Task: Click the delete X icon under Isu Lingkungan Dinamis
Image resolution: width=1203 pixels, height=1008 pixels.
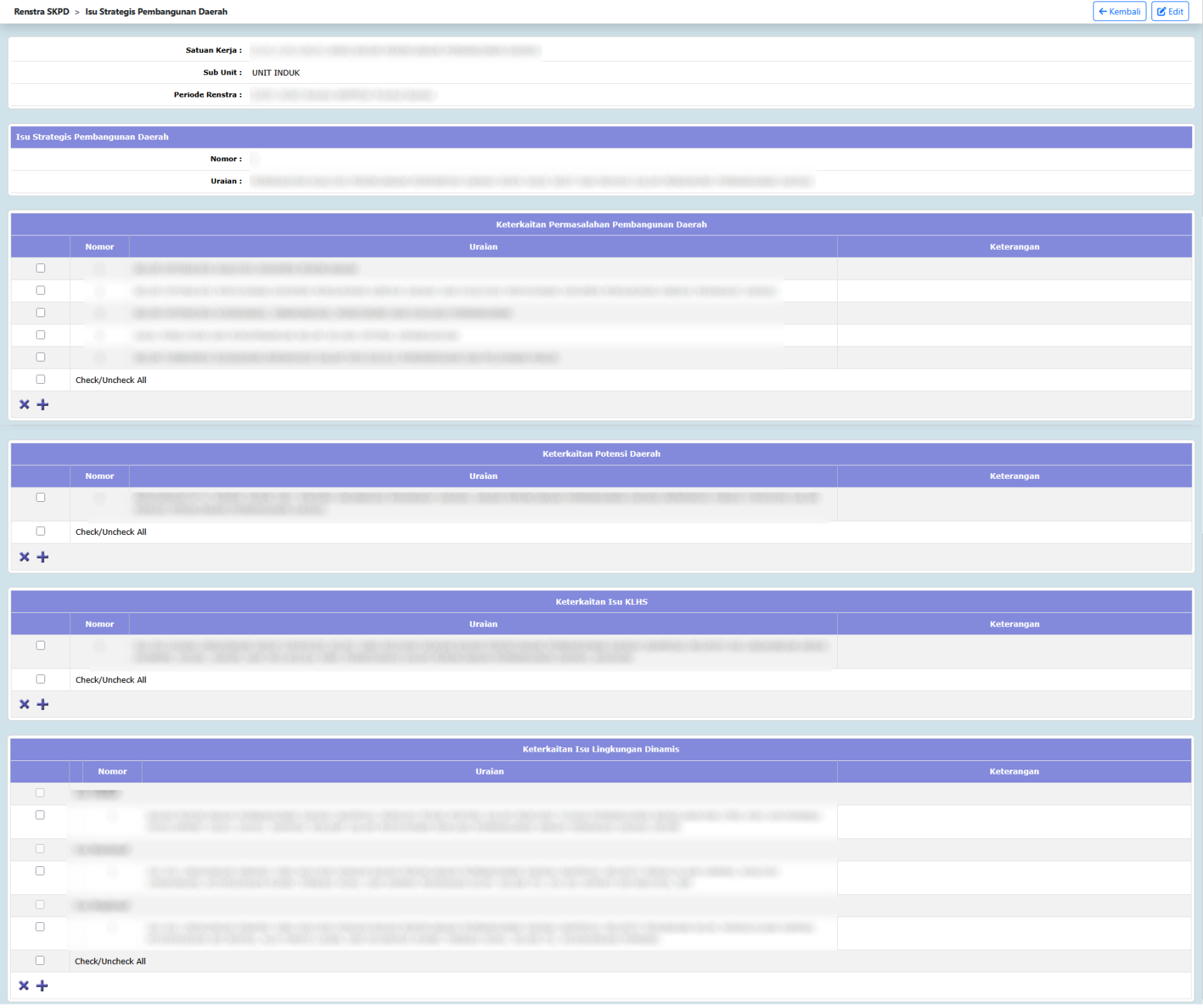Action: (x=24, y=986)
